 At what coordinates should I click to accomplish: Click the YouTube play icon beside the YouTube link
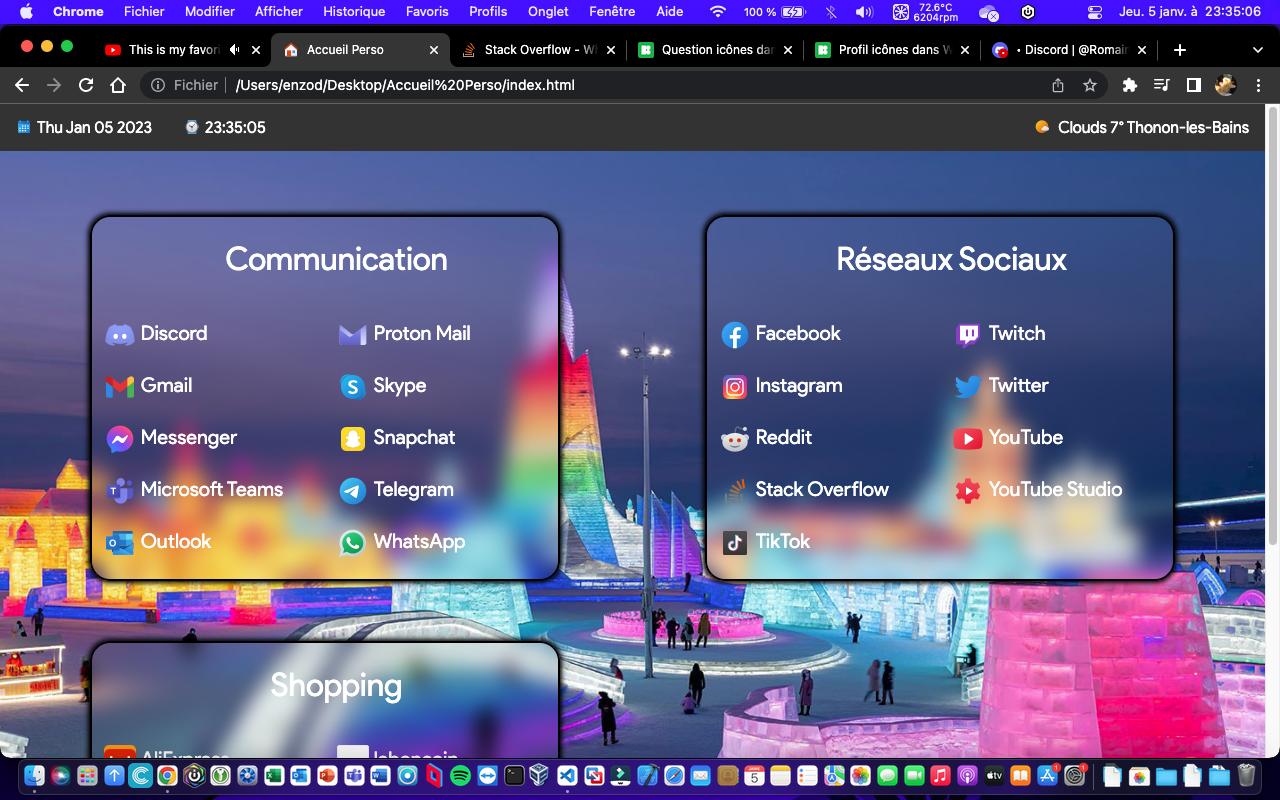coord(968,438)
